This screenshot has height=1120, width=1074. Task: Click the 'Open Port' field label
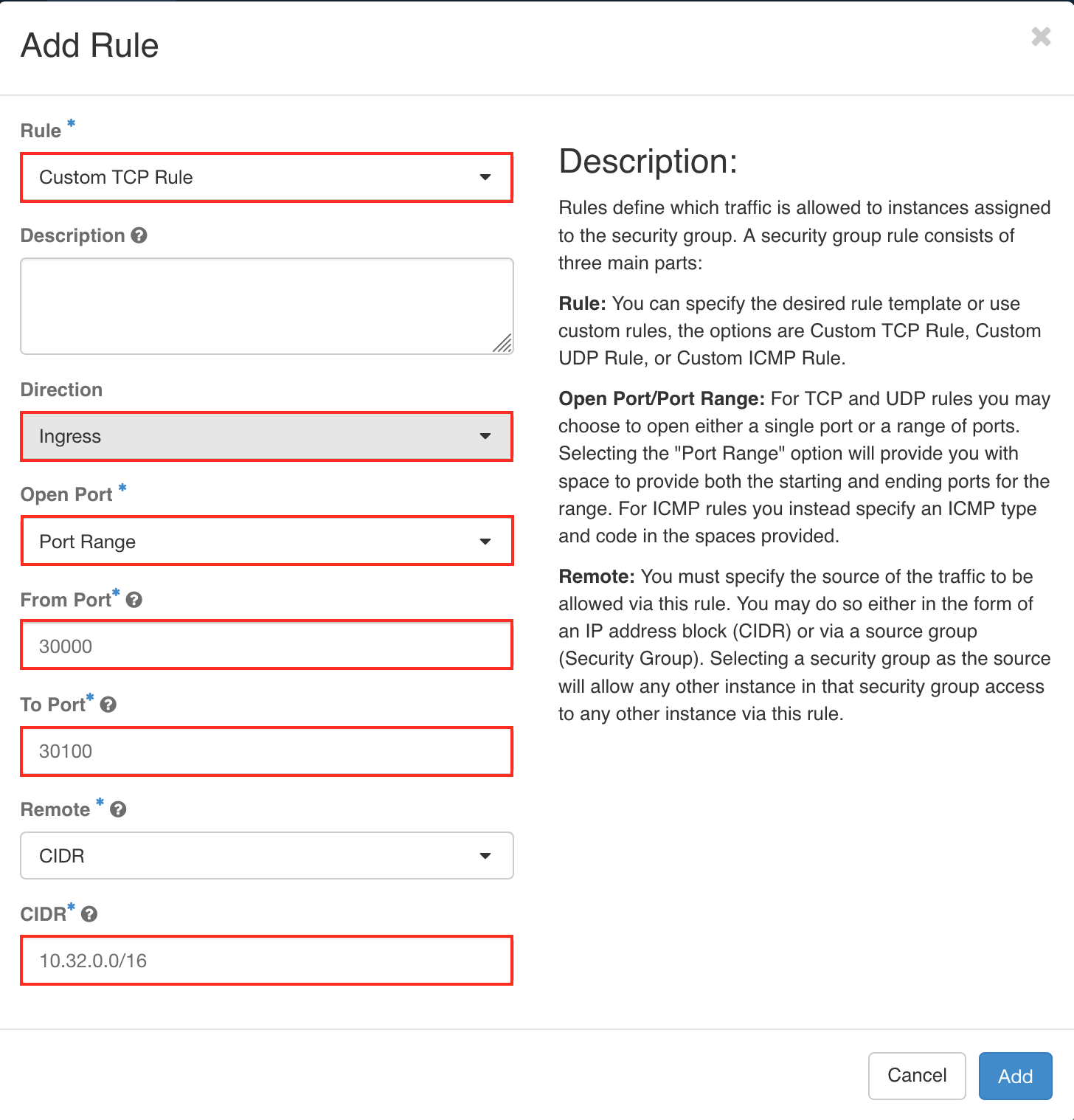pos(66,494)
